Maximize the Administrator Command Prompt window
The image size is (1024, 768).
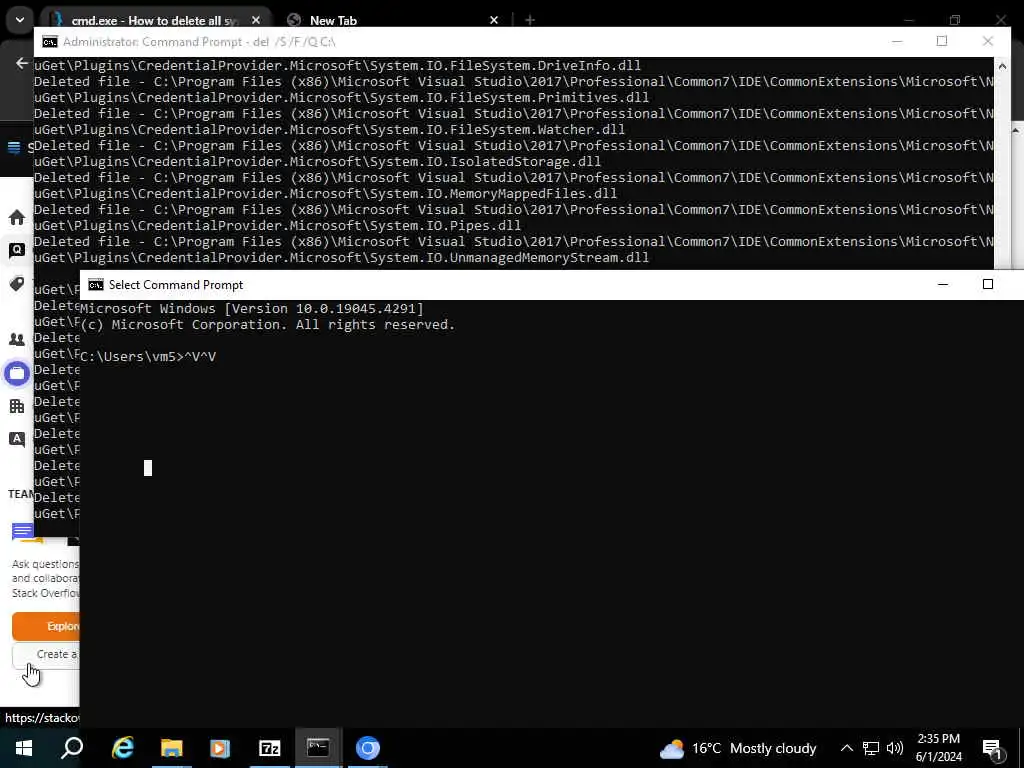(x=942, y=41)
